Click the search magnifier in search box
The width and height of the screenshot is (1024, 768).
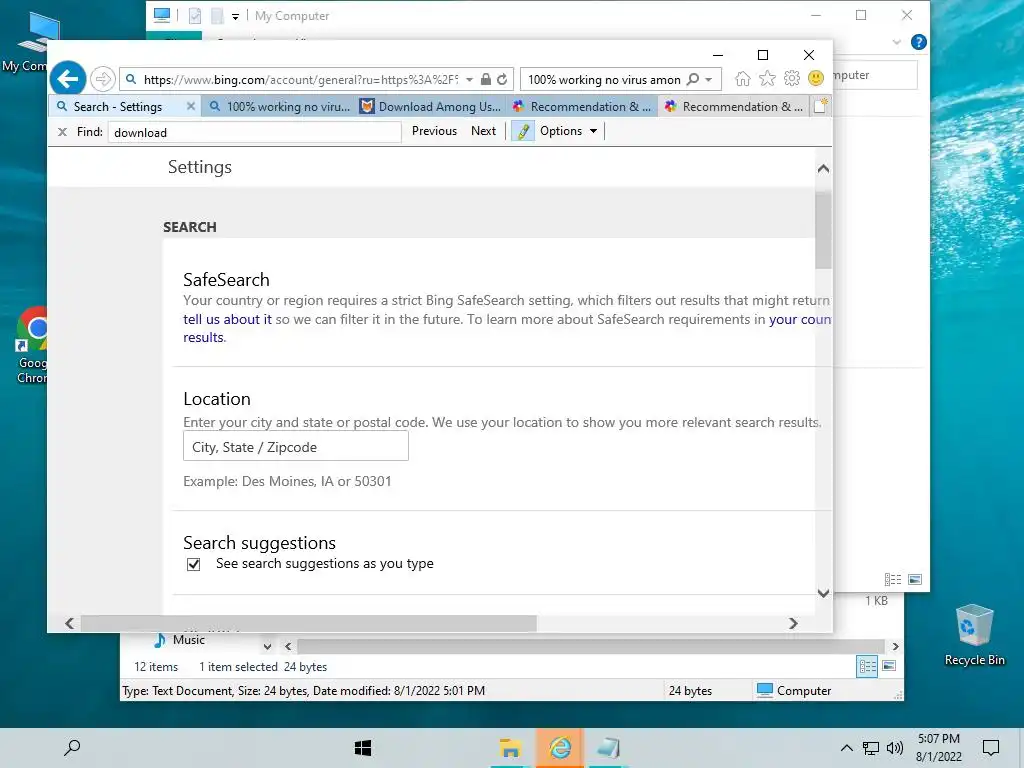693,80
